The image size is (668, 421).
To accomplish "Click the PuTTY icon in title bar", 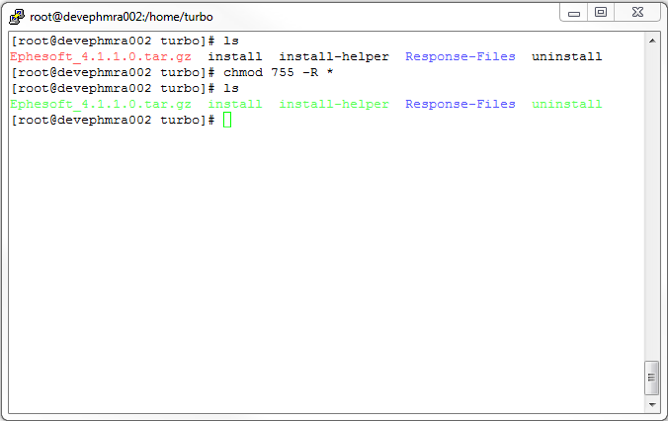I will pyautogui.click(x=17, y=16).
